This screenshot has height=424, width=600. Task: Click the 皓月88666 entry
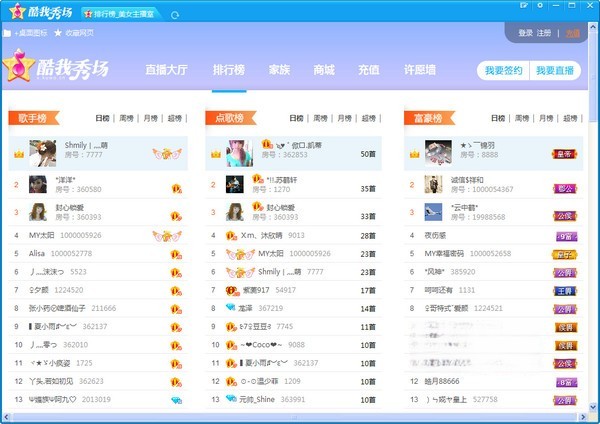coord(442,382)
